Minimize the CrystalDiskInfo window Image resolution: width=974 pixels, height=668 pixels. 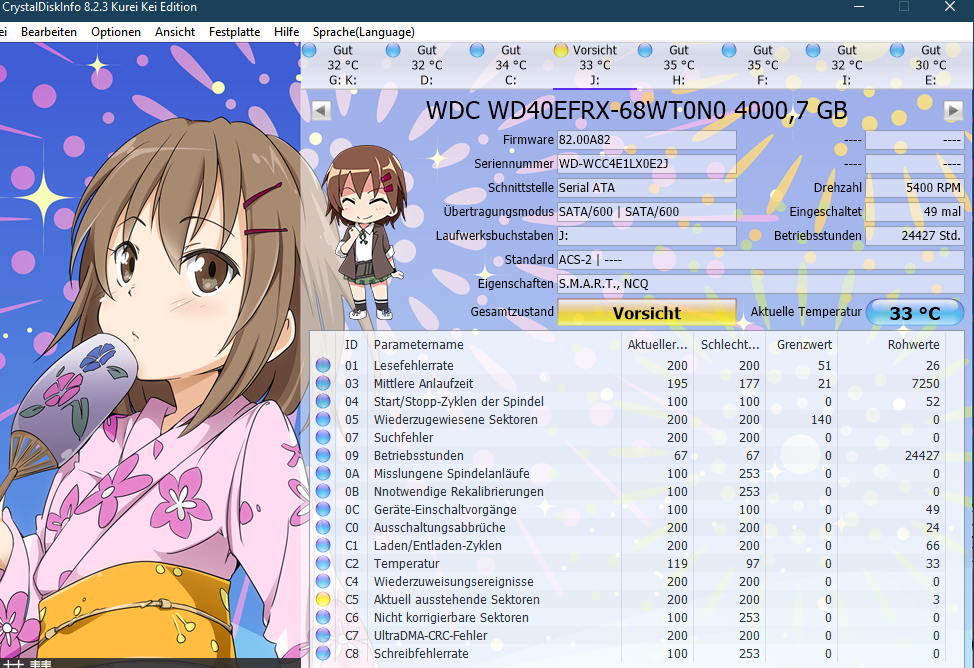coord(858,7)
